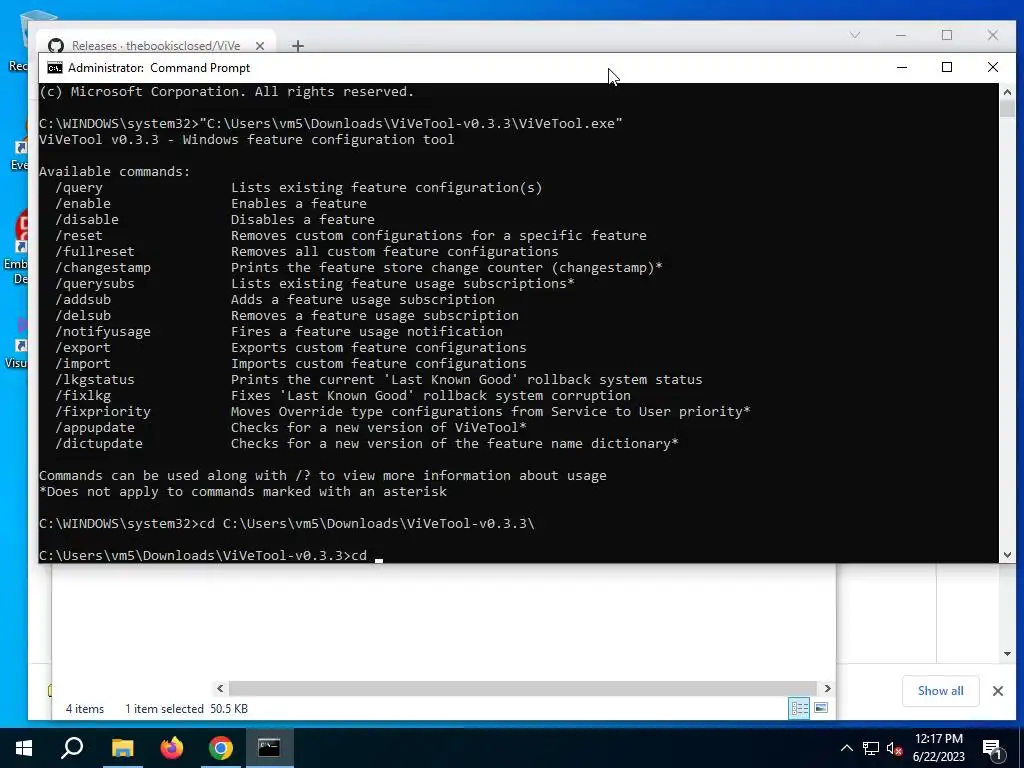This screenshot has width=1024, height=768.
Task: Click the 'Available commands:' heading text
Action: pos(114,172)
